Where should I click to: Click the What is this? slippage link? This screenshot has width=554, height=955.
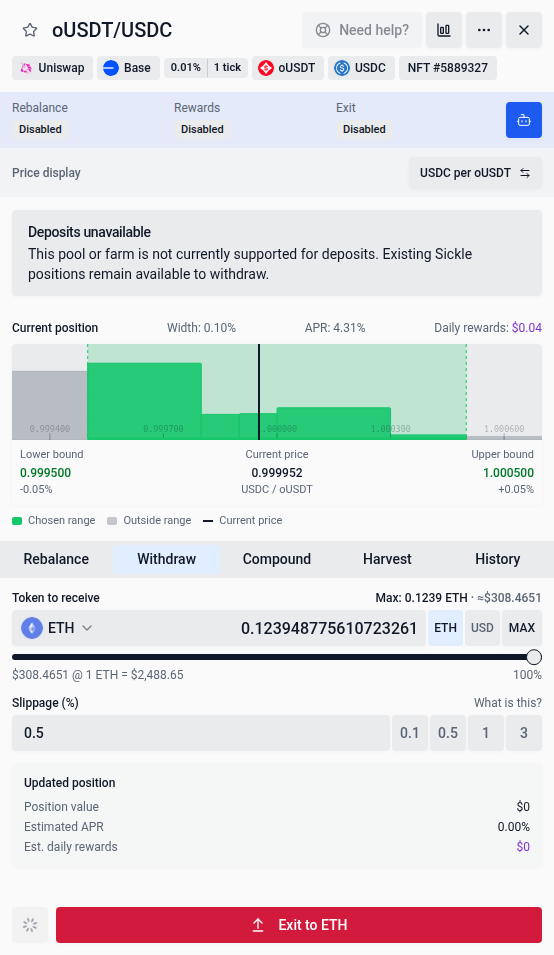pyautogui.click(x=508, y=703)
